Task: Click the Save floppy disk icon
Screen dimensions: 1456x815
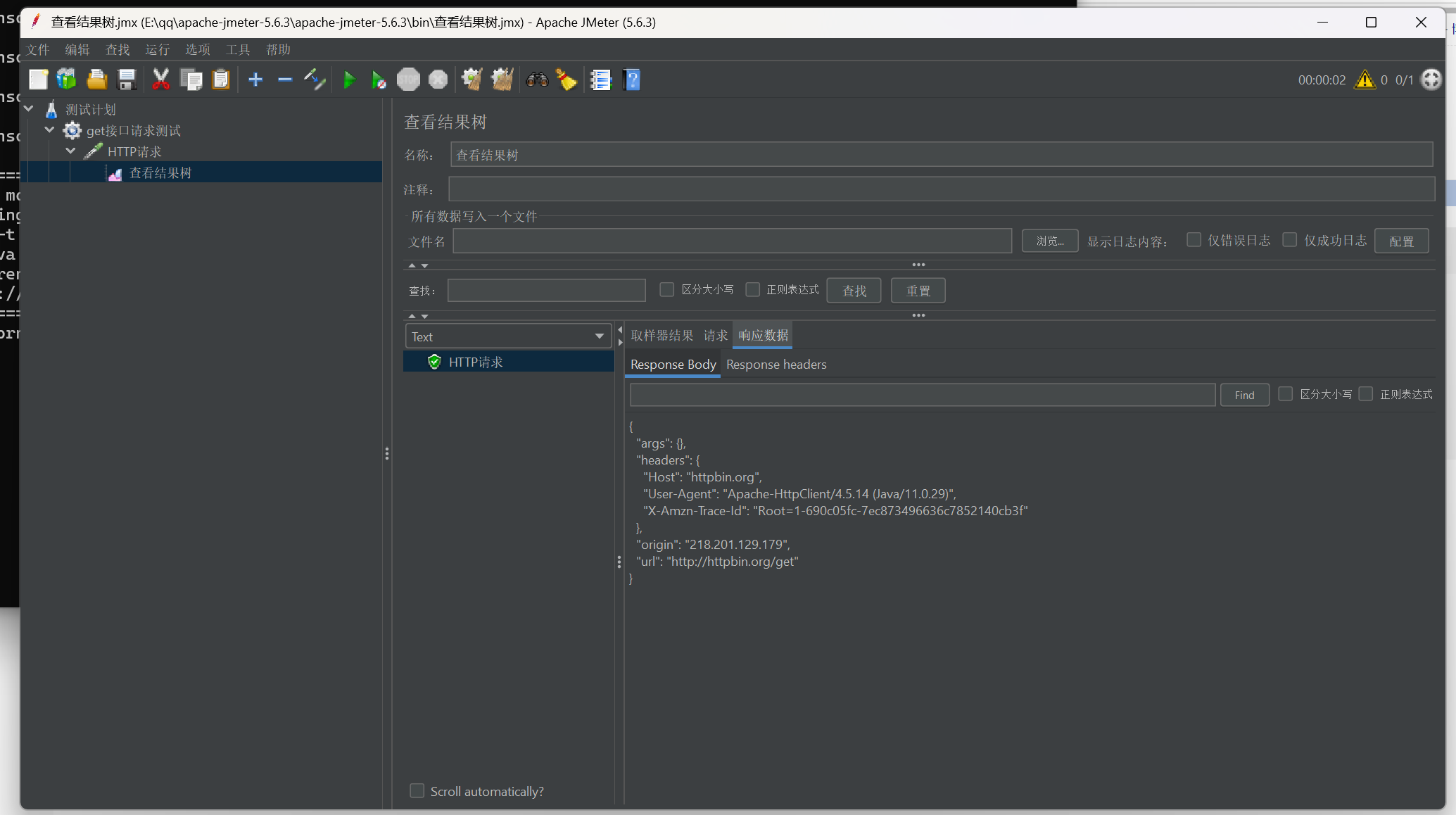Action: coord(127,80)
